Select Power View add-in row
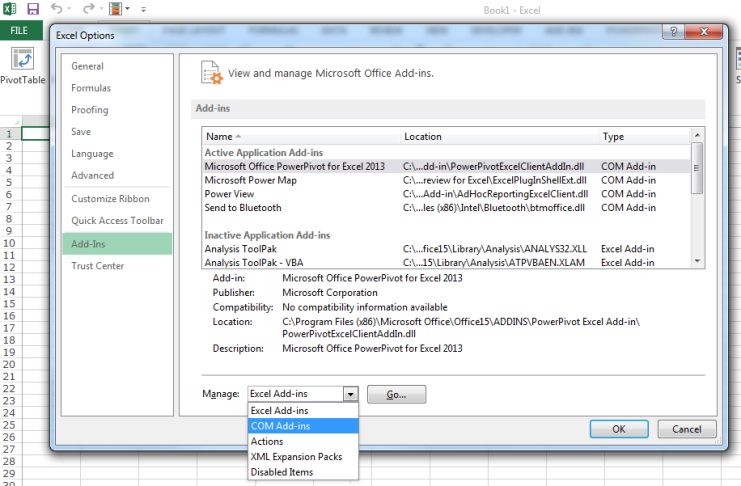This screenshot has height=486, width=741. [x=446, y=194]
